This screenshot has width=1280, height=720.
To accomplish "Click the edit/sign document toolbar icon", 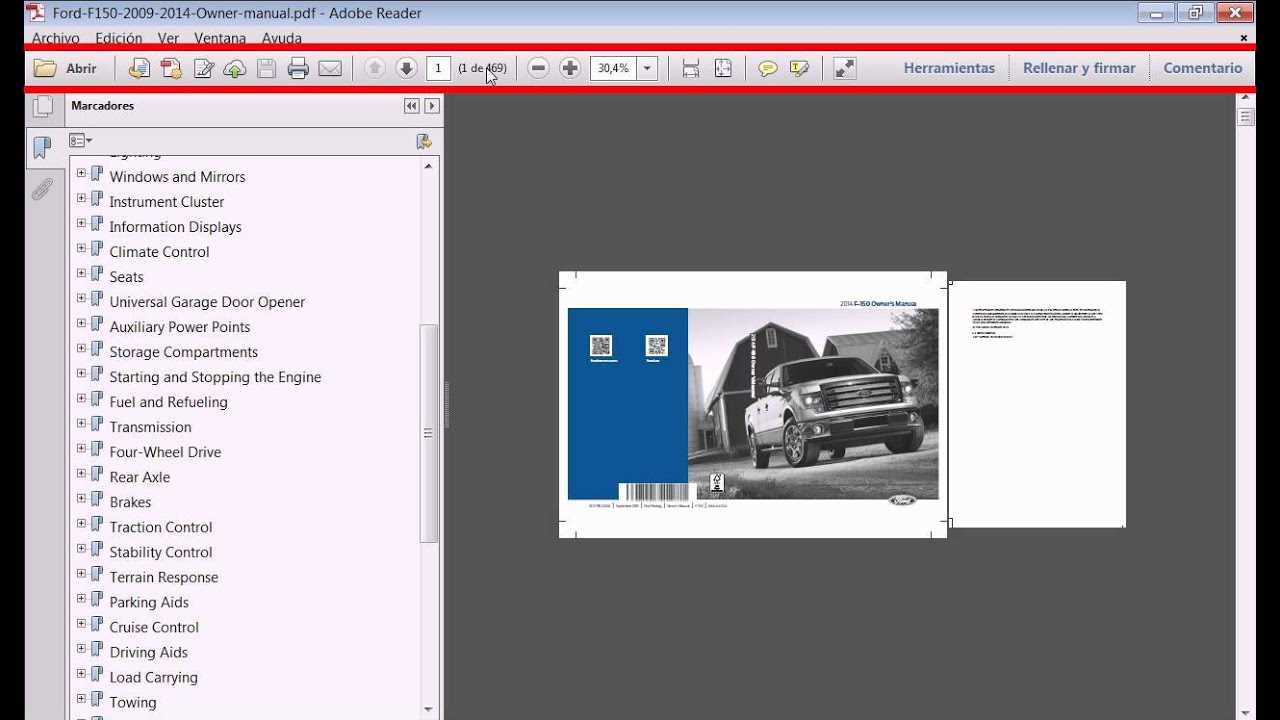I will click(203, 68).
